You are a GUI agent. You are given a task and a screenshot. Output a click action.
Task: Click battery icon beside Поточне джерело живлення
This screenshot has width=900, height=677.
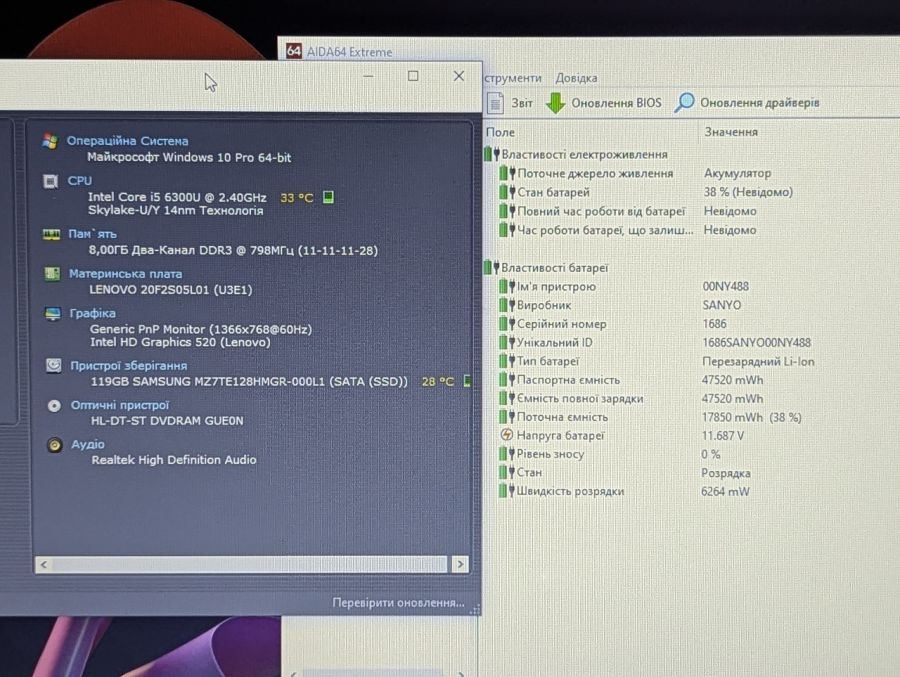click(x=507, y=173)
